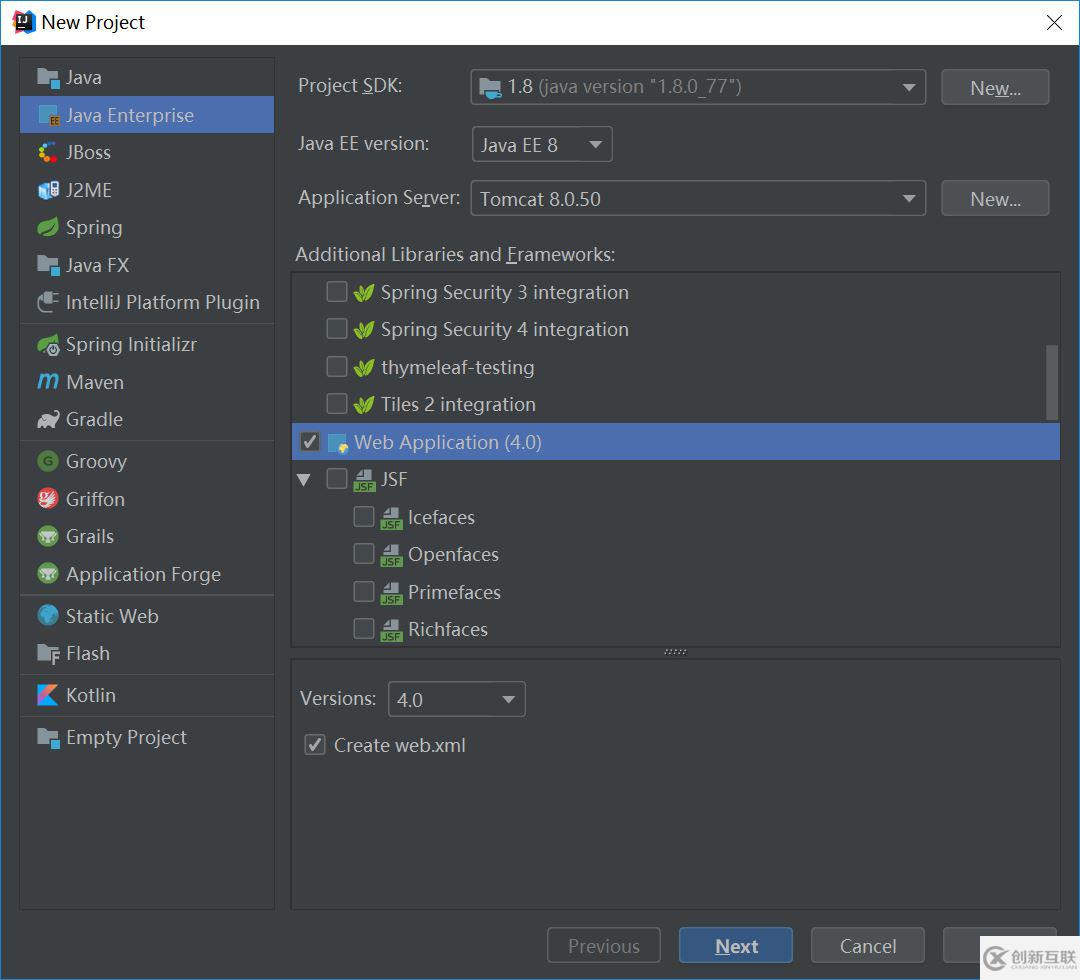
Task: Enable Spring Security 3 integration checkbox
Action: click(336, 292)
